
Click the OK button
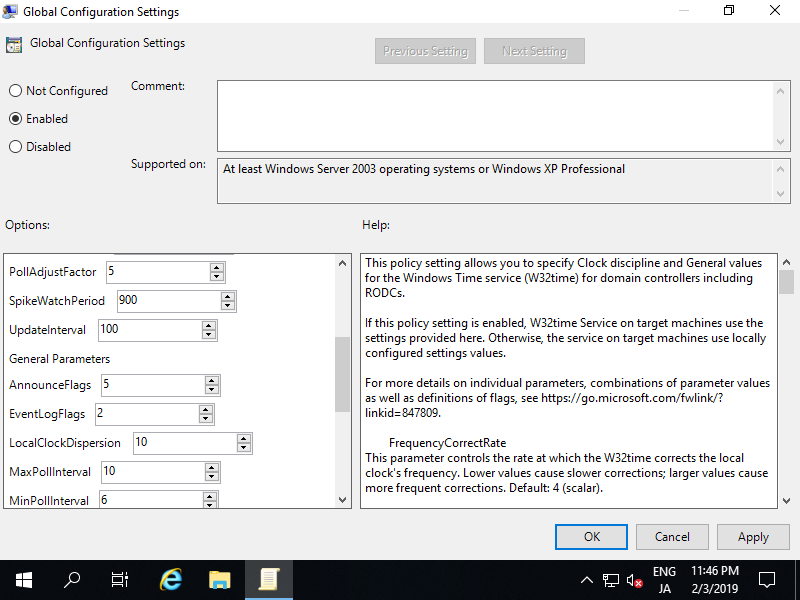point(591,537)
